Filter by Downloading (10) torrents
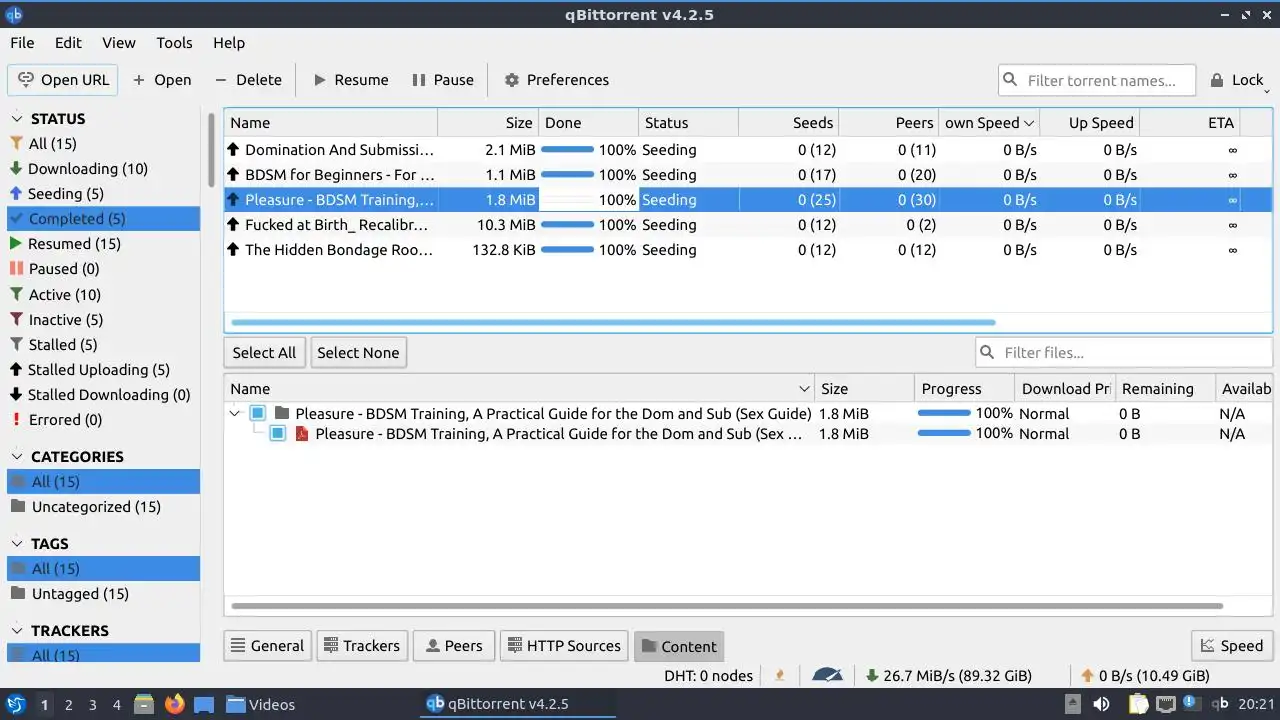 103,169
